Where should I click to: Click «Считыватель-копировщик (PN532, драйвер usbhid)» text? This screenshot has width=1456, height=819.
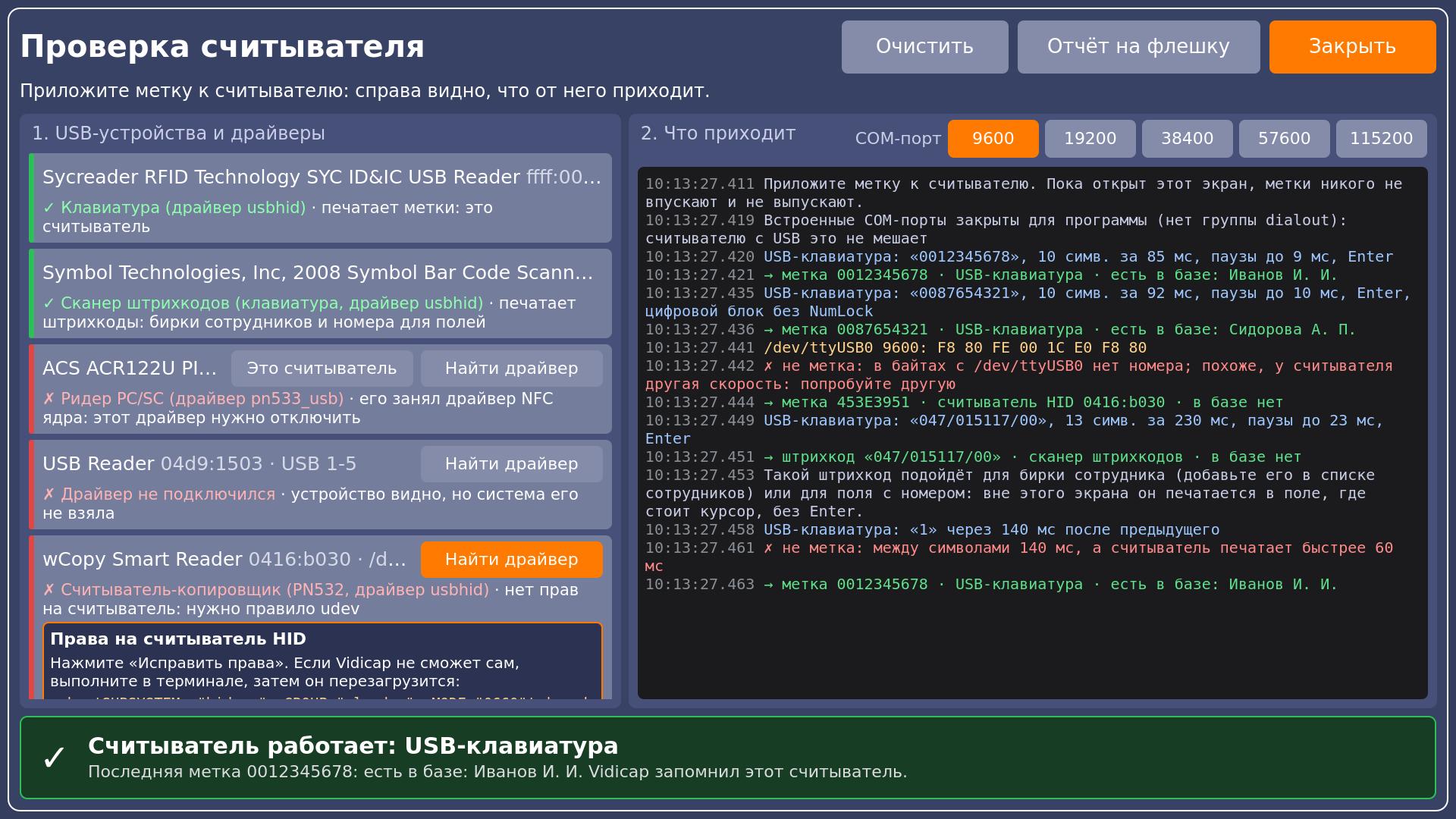[266, 590]
